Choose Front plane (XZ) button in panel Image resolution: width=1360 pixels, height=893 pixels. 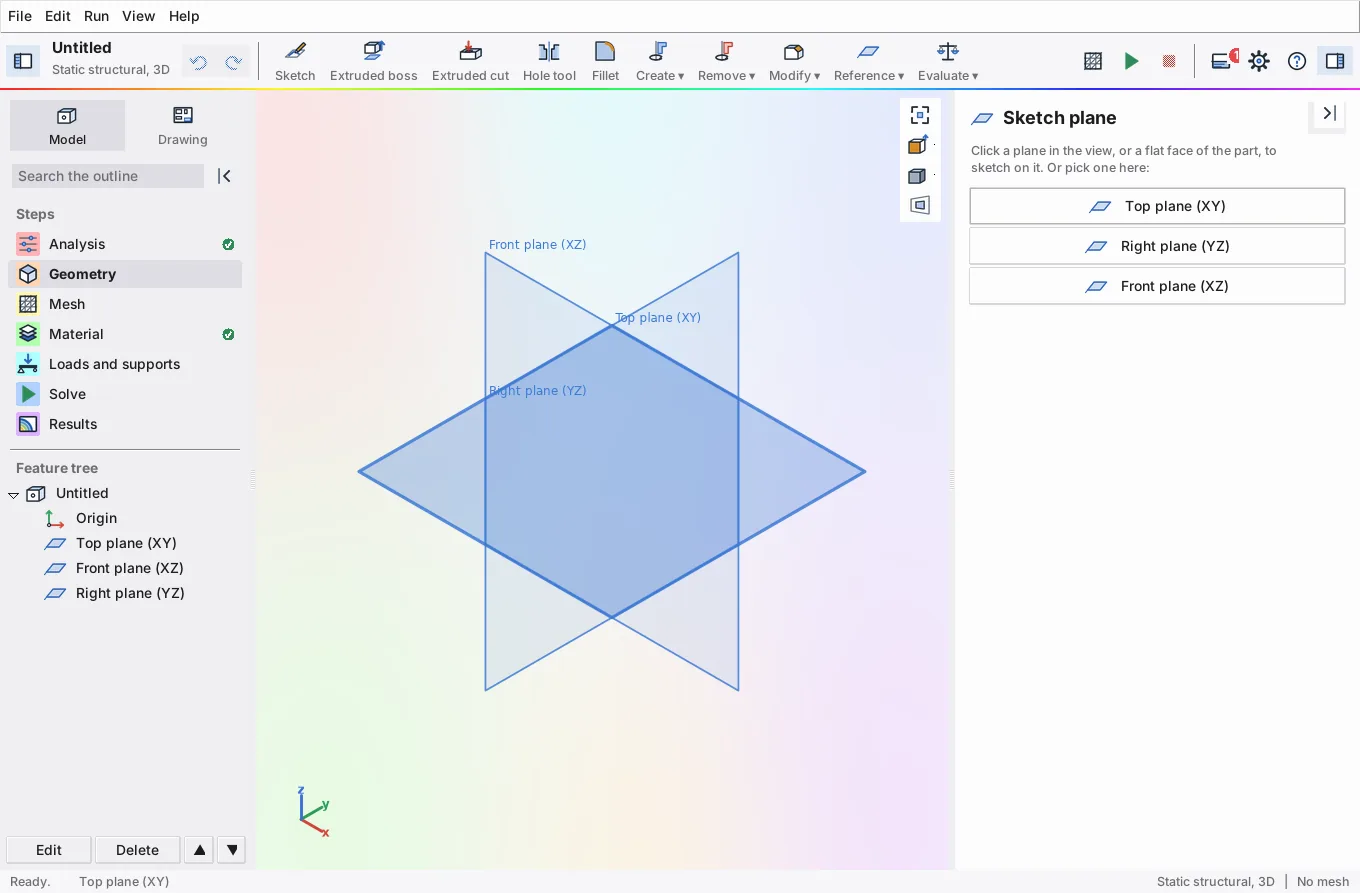1157,286
